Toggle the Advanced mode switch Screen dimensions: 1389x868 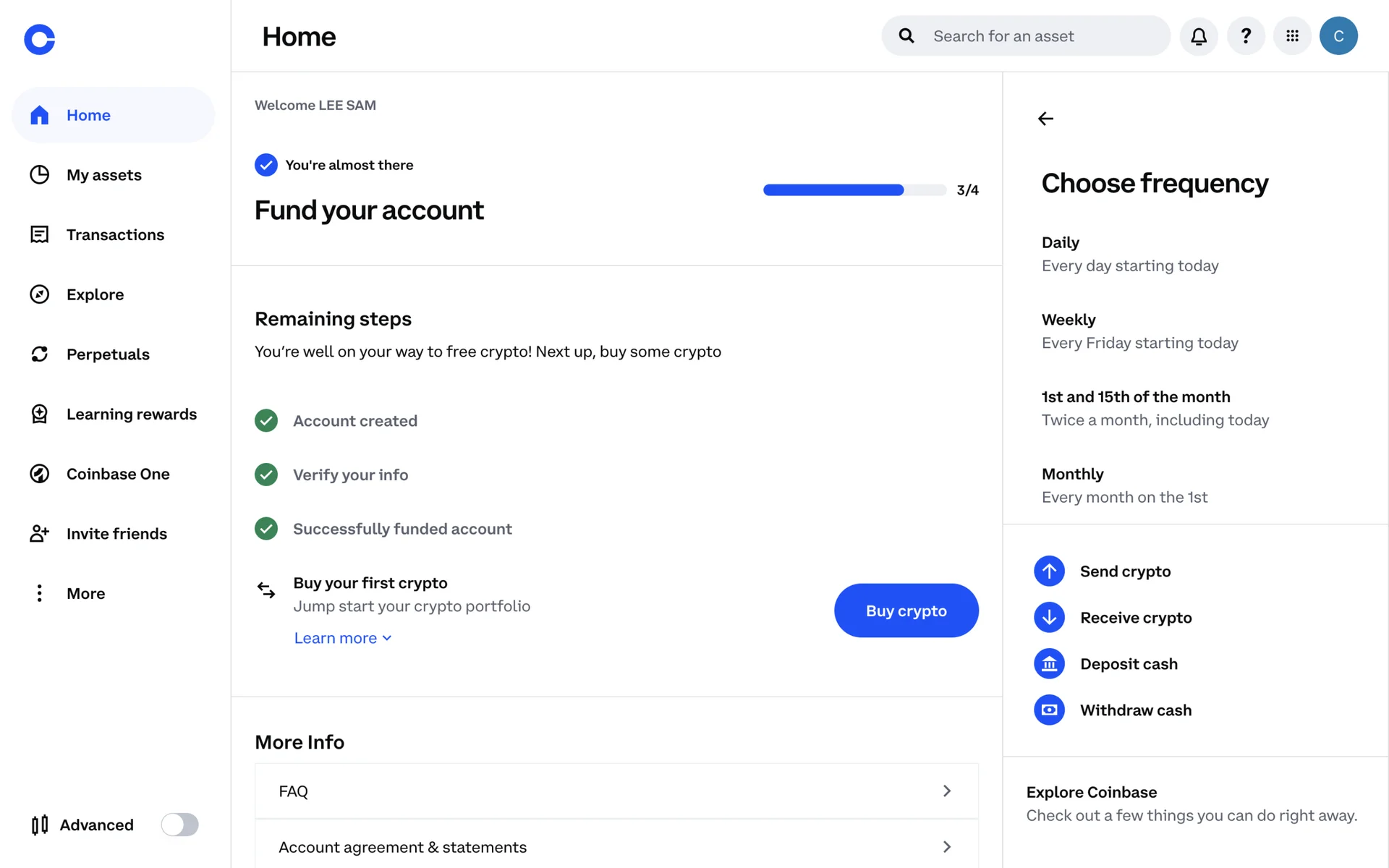[x=179, y=825]
